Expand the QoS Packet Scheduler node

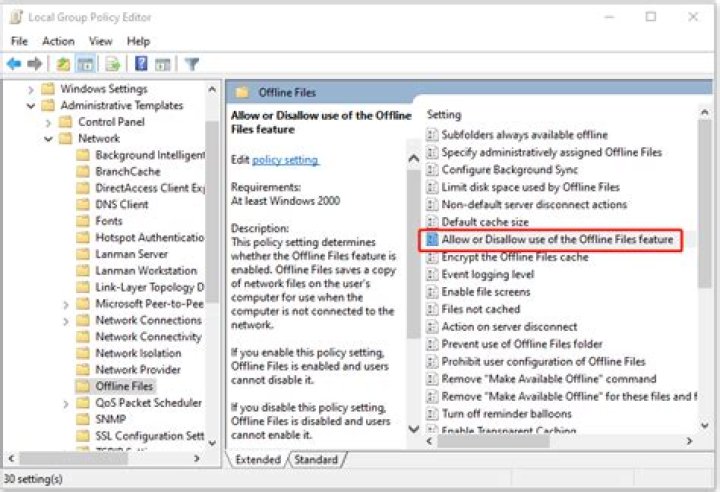66,404
